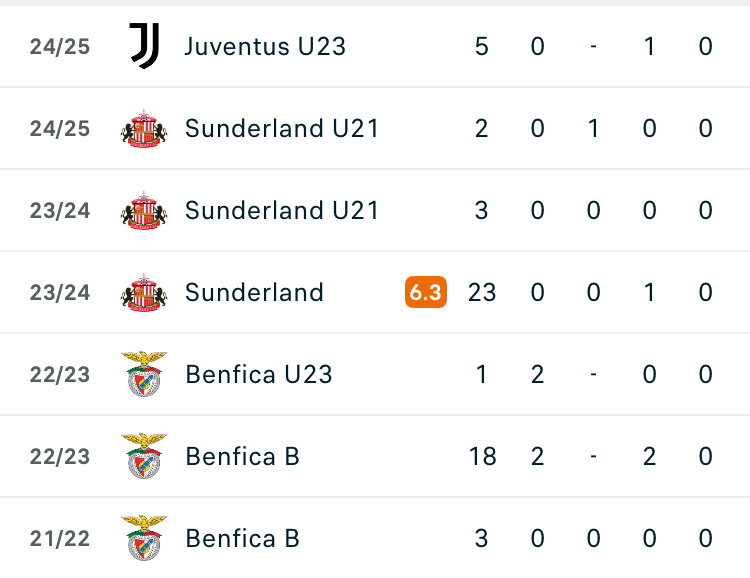This screenshot has height=578, width=750.
Task: Open the Juventus U23 team link
Action: (265, 46)
